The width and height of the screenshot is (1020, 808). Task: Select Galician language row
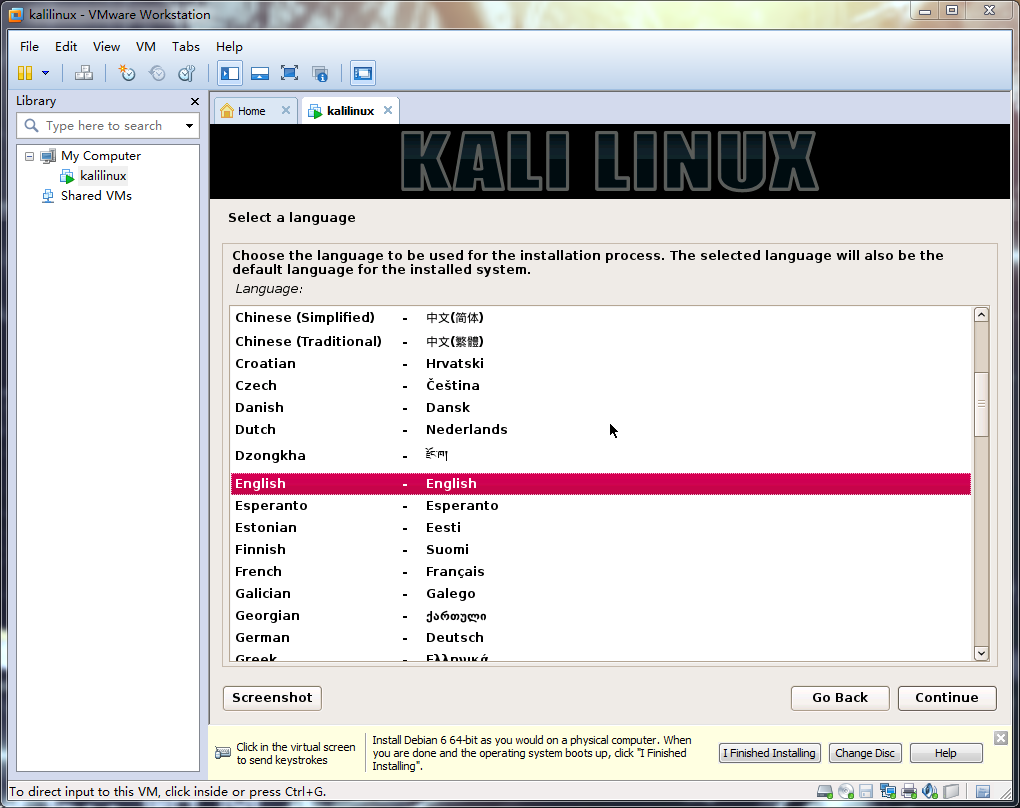tap(600, 594)
